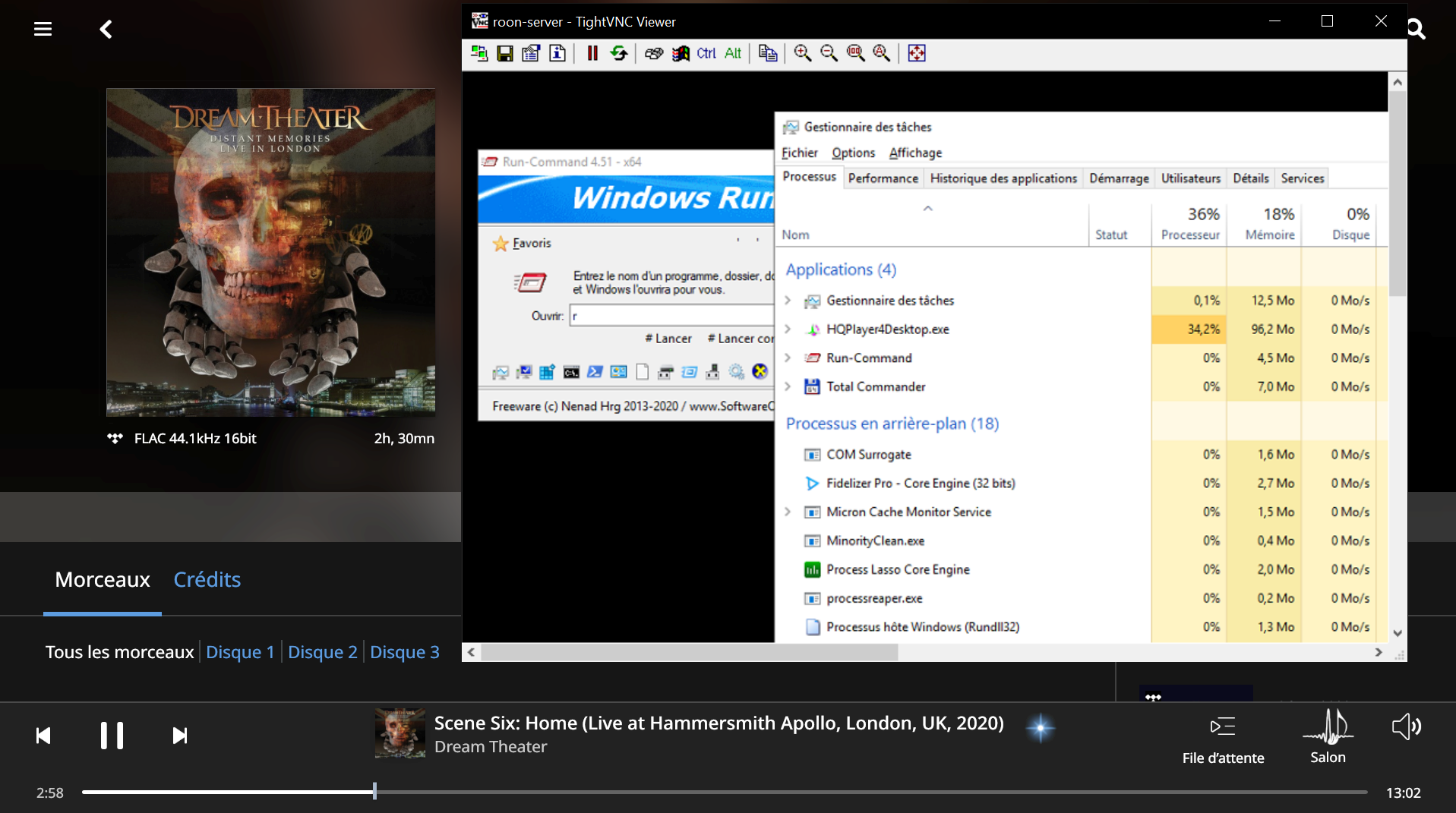Switch to Démarrage tab
The image size is (1456, 813).
coord(1119,178)
